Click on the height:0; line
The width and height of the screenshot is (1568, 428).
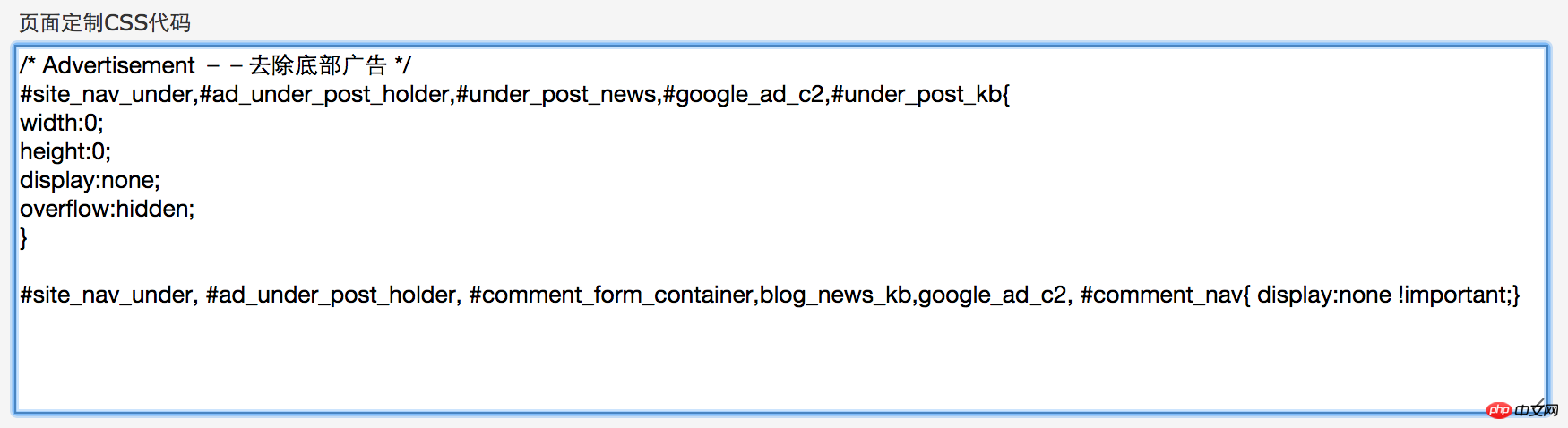[x=65, y=151]
